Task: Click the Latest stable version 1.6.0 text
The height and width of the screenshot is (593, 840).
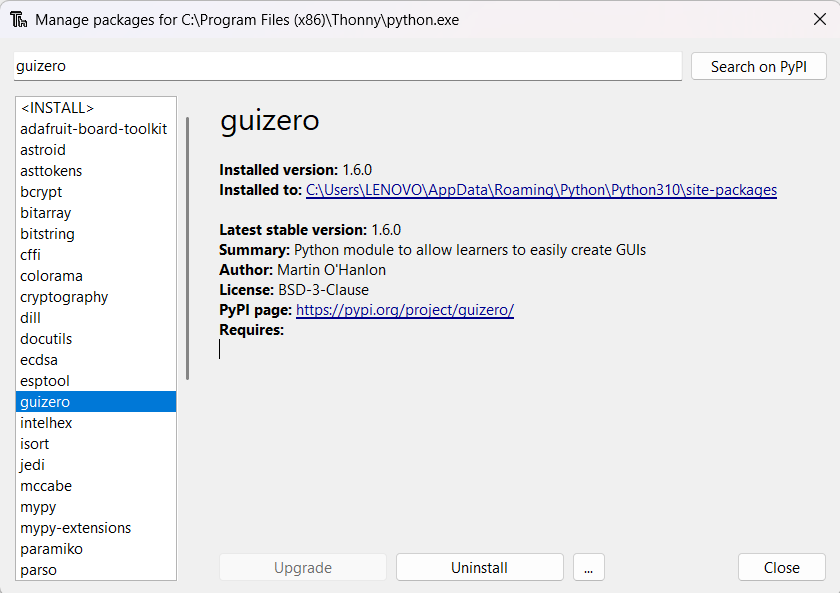Action: click(x=310, y=230)
